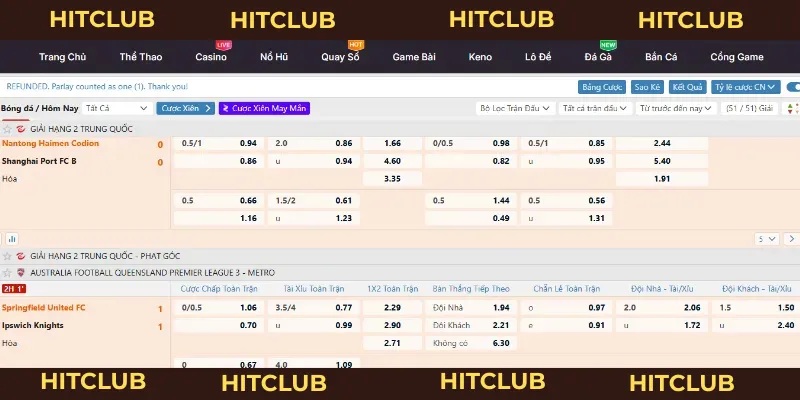The width and height of the screenshot is (800, 400).
Task: Open Game Bài in navigation
Action: 414,57
